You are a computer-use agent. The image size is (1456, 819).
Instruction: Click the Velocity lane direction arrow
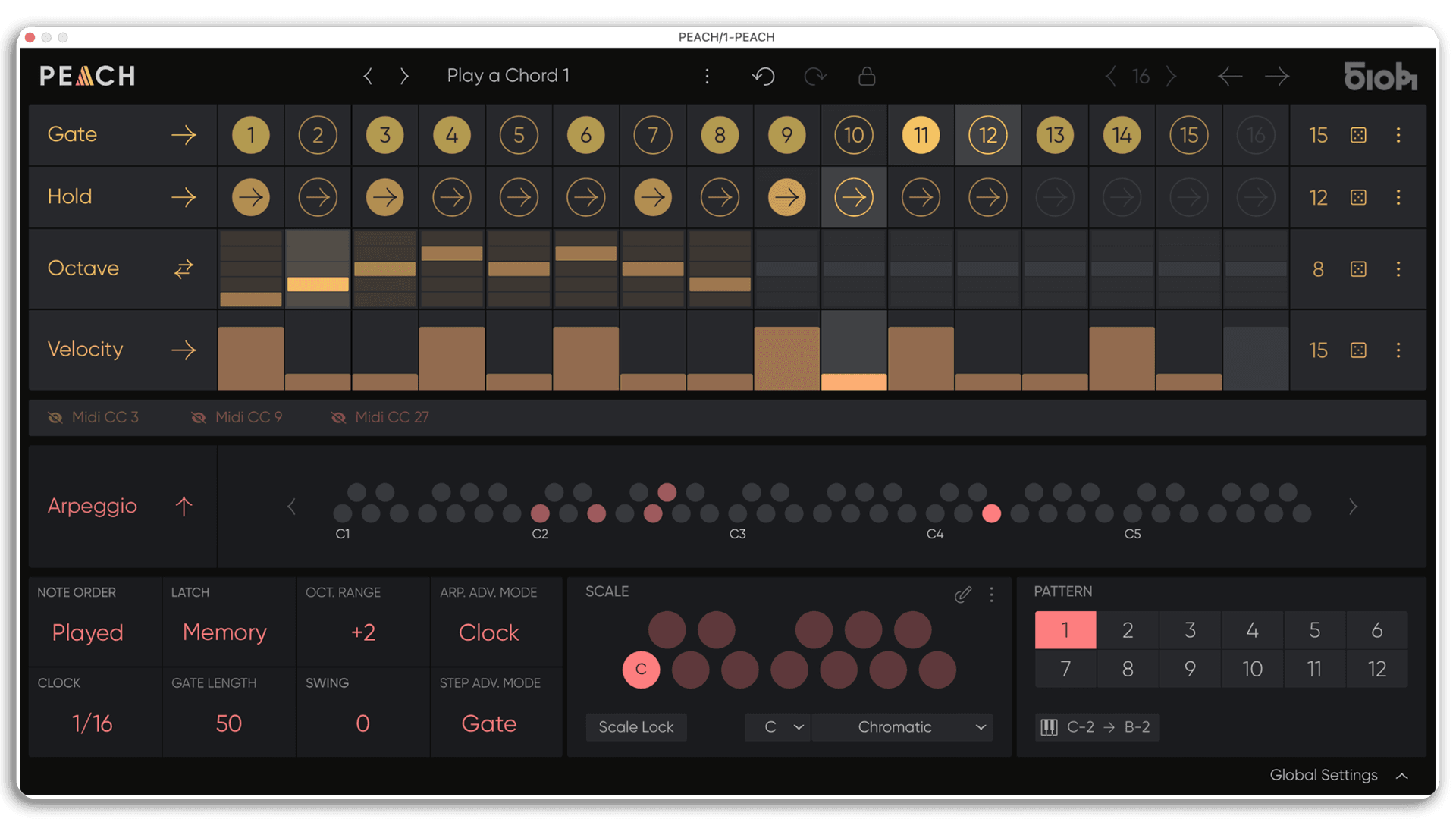pos(184,350)
